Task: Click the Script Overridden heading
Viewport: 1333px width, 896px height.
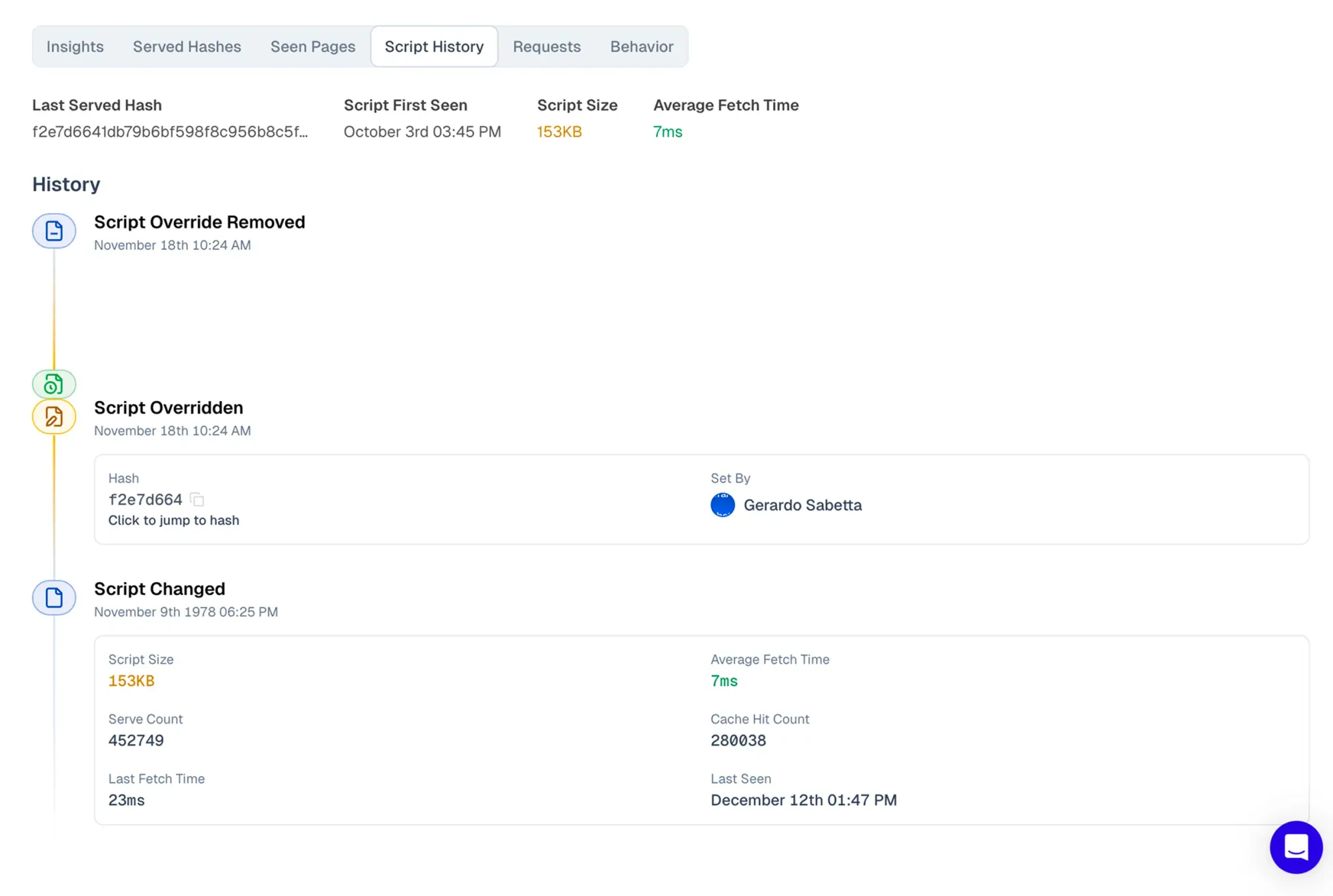Action: click(x=169, y=408)
